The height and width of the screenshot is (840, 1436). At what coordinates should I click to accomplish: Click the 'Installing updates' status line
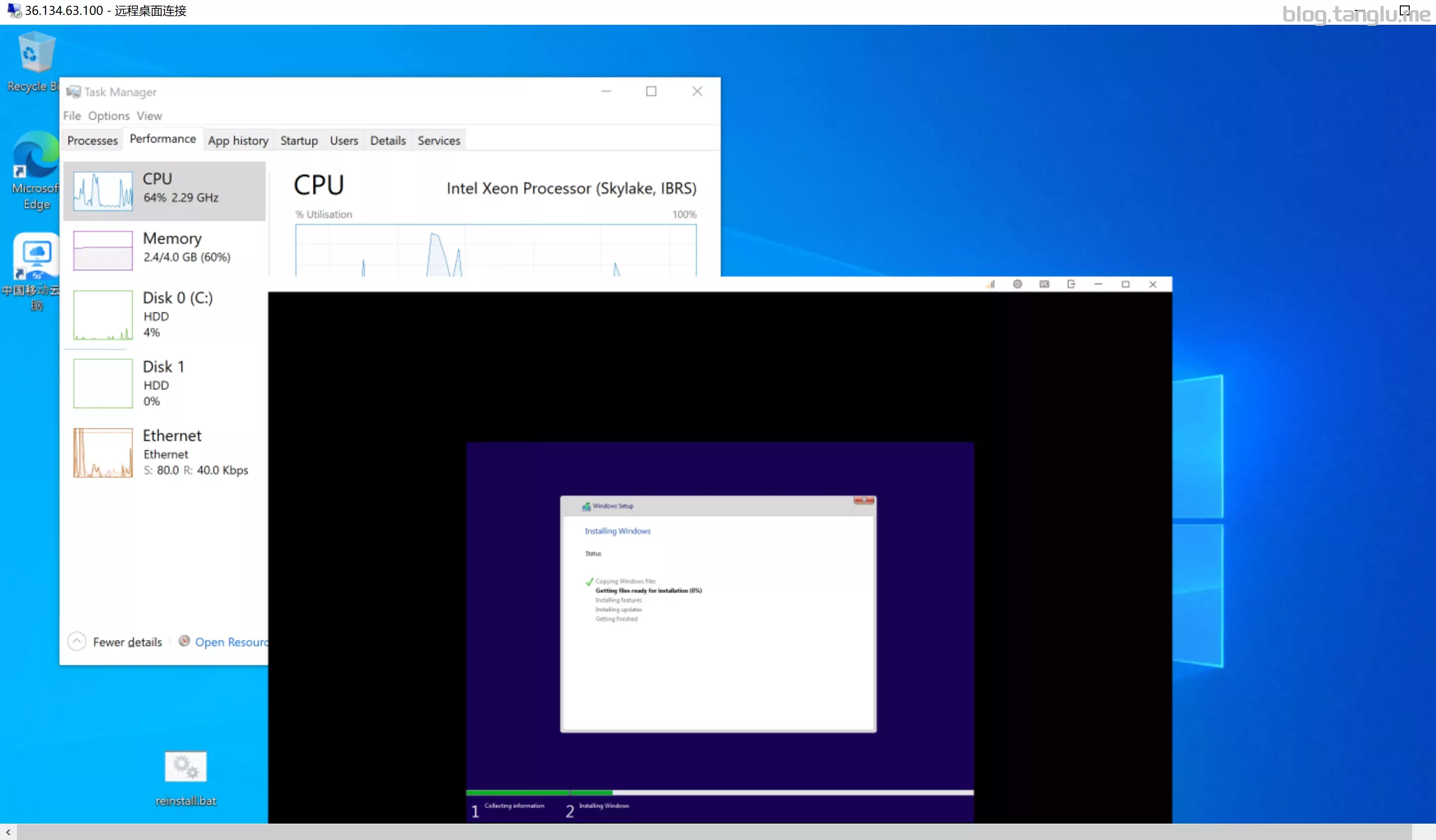click(x=618, y=610)
